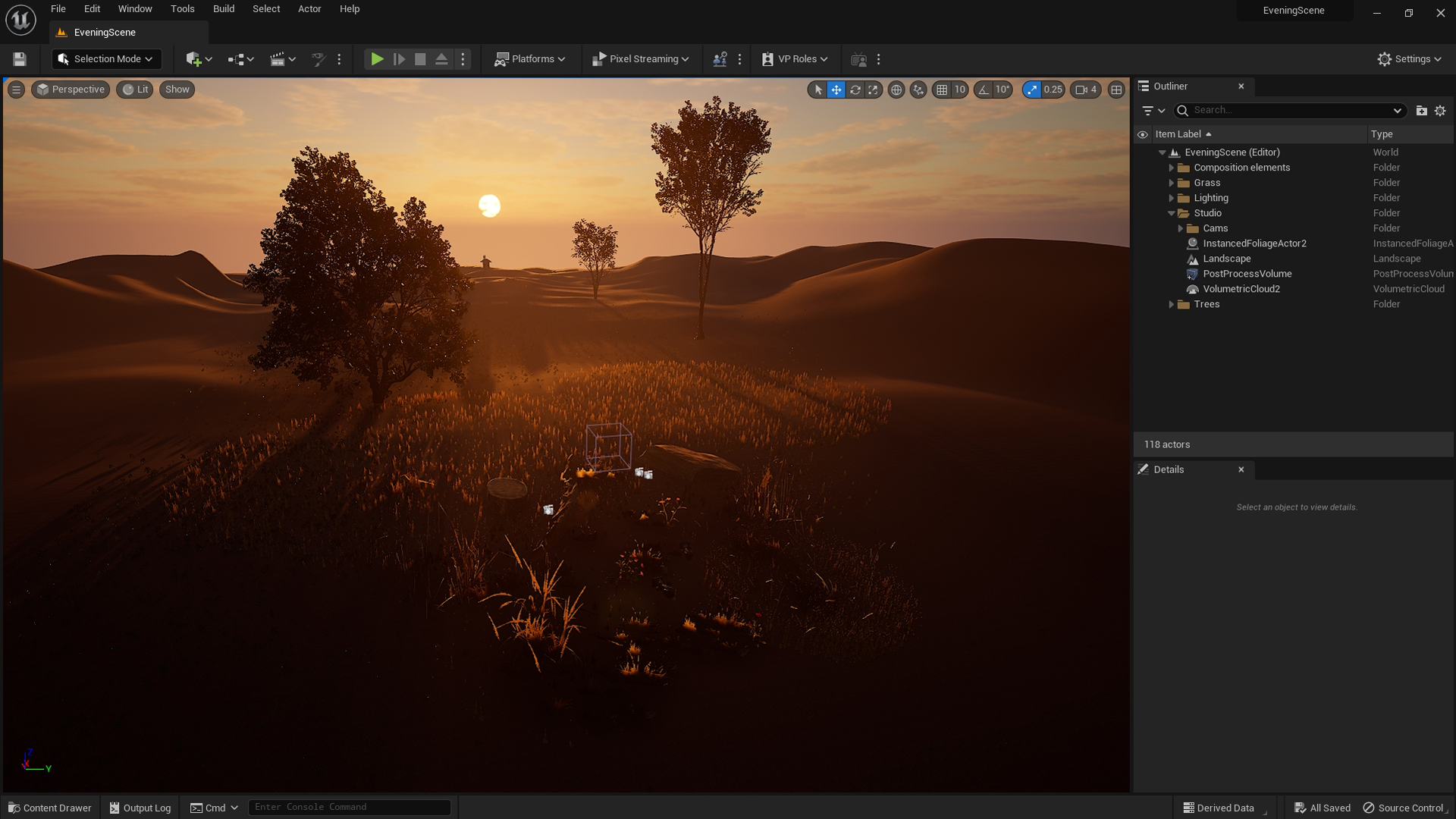The image size is (1456, 819).
Task: Click the save level floppy icon
Action: (x=20, y=59)
